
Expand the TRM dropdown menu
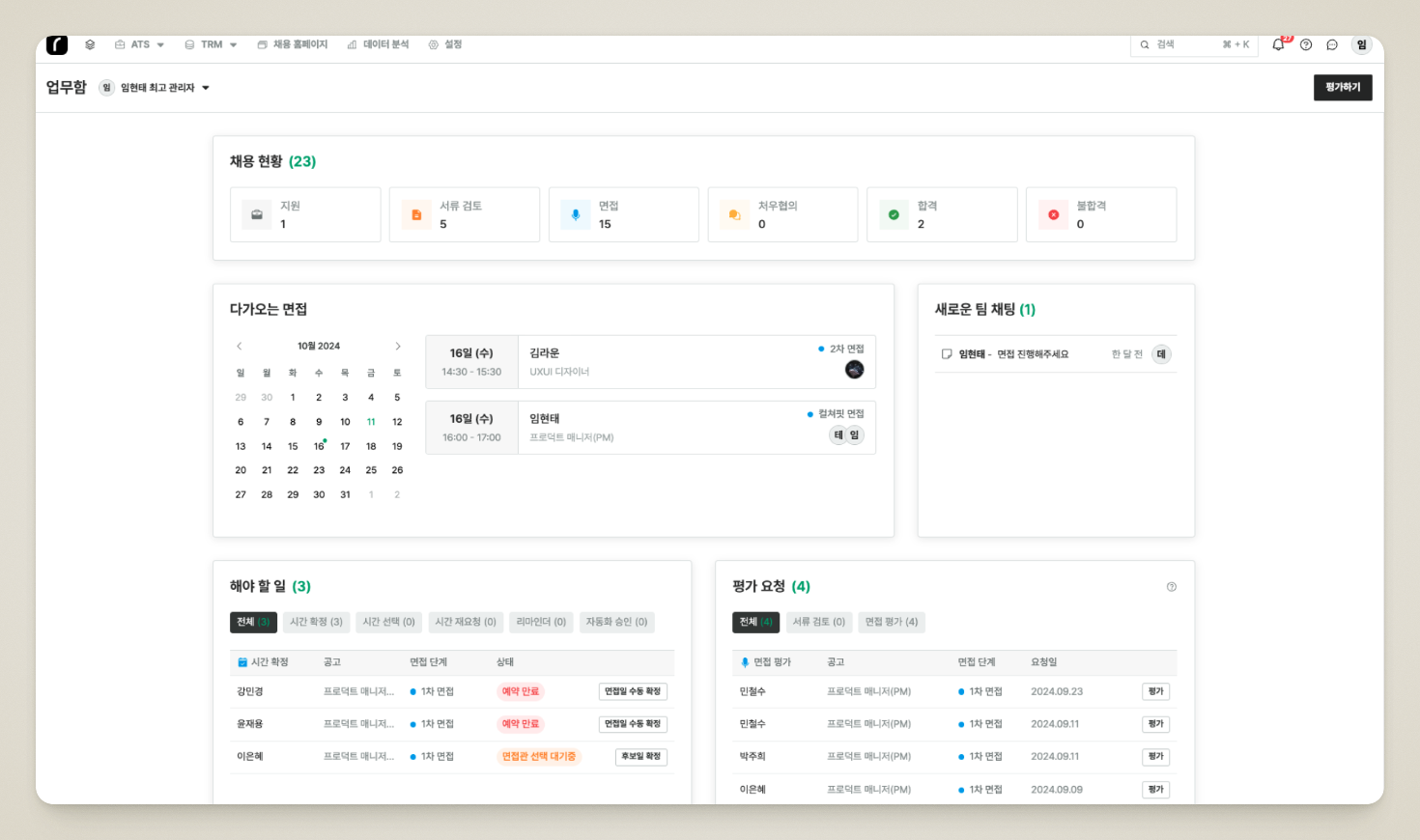[211, 44]
